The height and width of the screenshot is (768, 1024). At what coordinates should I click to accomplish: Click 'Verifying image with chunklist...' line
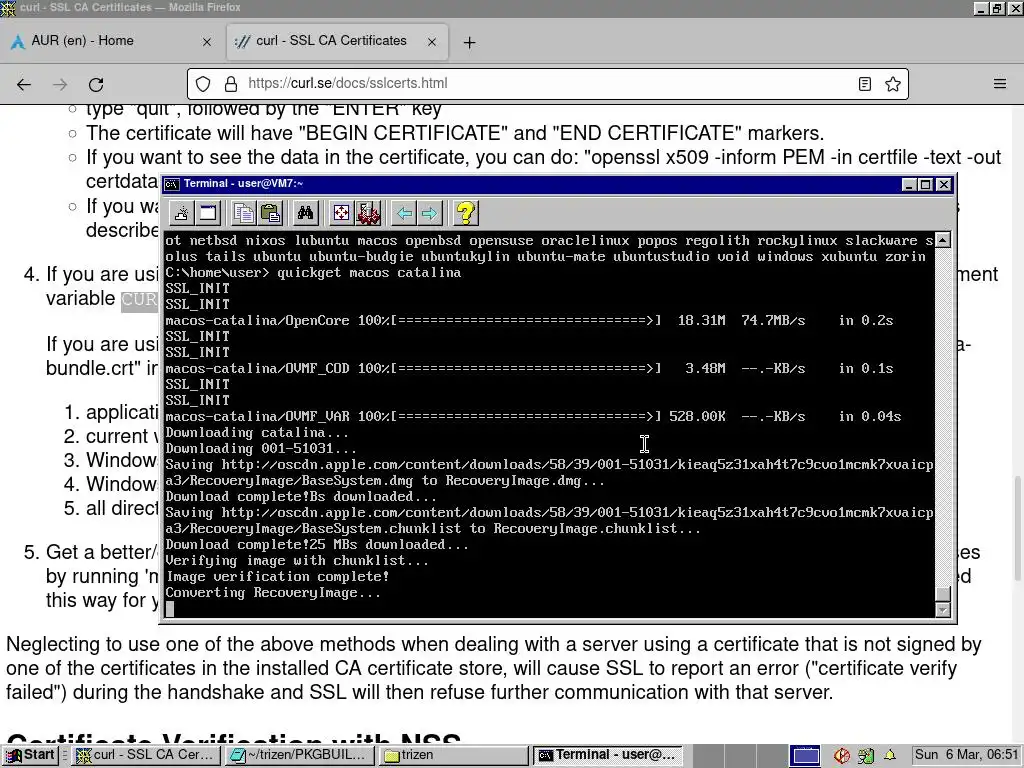coord(297,560)
